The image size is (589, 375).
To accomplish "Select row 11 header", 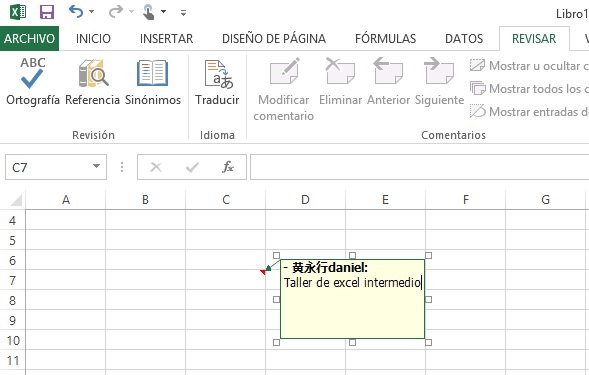I will pos(12,361).
